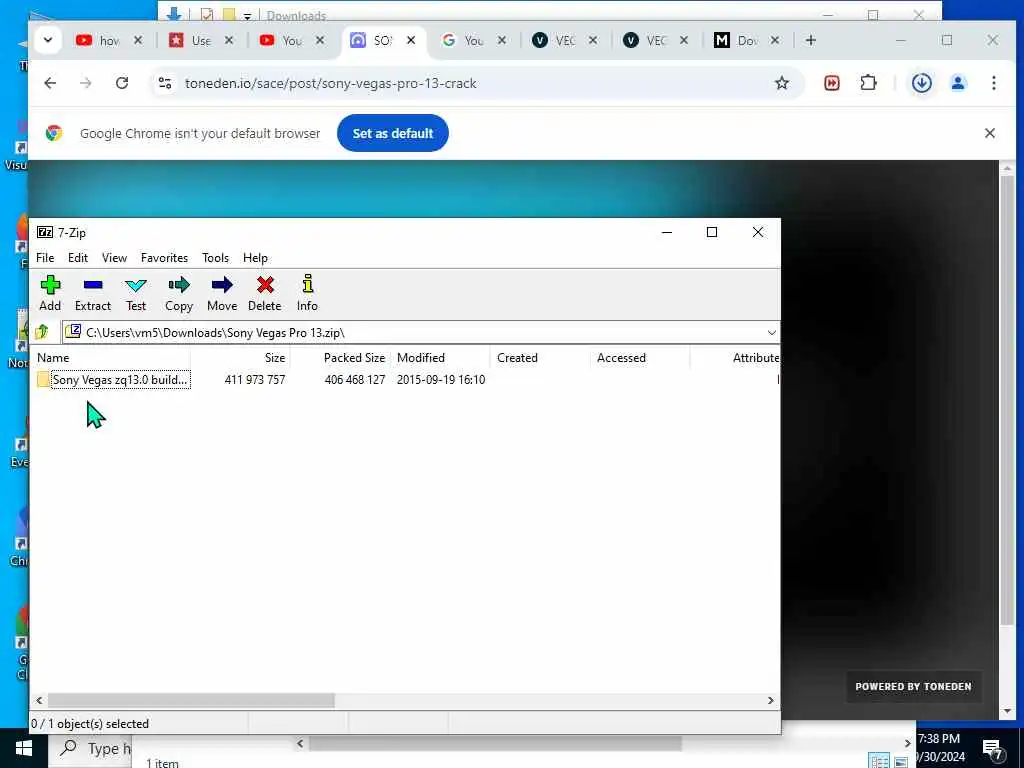Extract the archive with Extract tool
This screenshot has height=768, width=1024.
tap(93, 293)
